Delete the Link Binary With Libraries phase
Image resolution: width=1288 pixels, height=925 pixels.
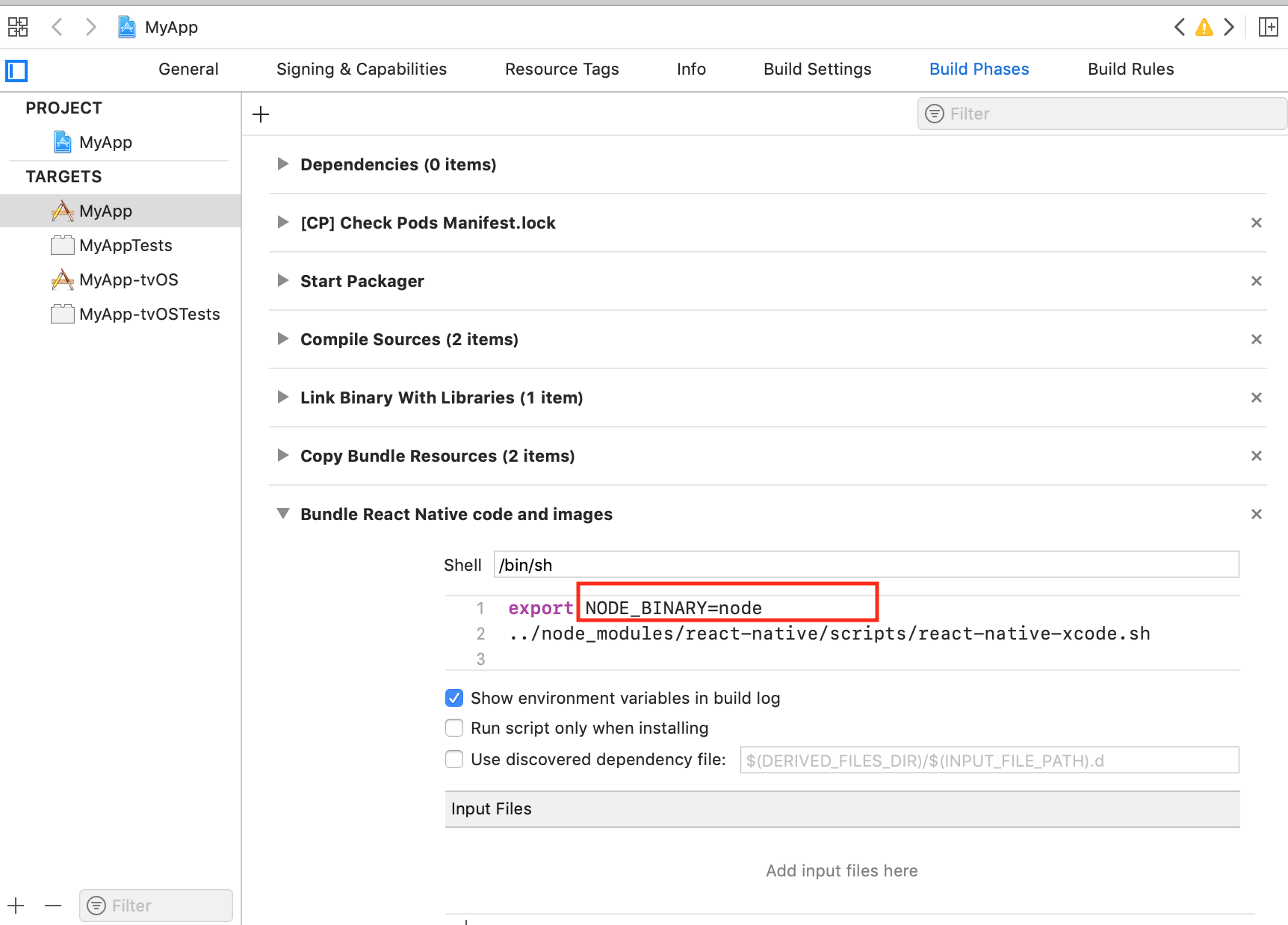[1257, 397]
